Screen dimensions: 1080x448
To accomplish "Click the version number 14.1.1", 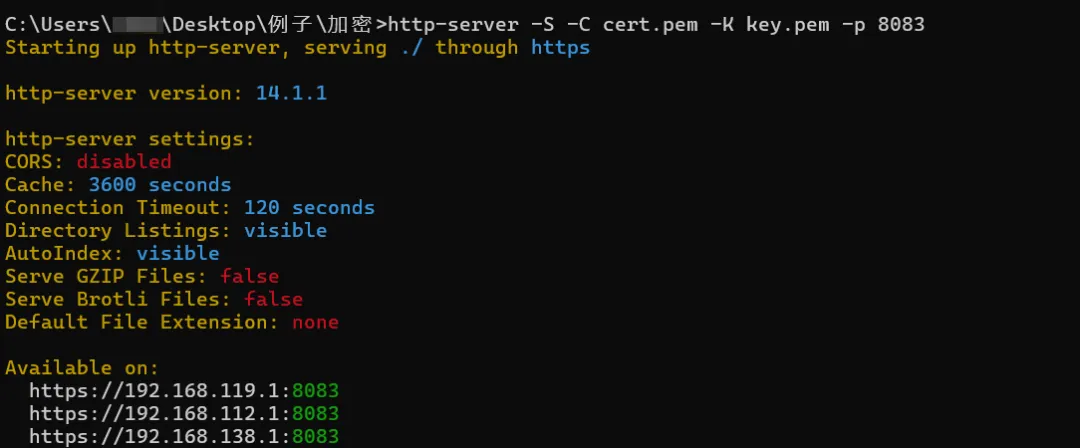I will [291, 94].
